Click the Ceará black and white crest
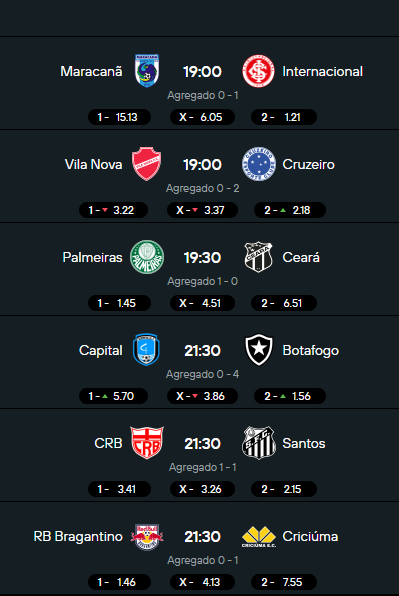The height and width of the screenshot is (596, 399). tap(258, 257)
